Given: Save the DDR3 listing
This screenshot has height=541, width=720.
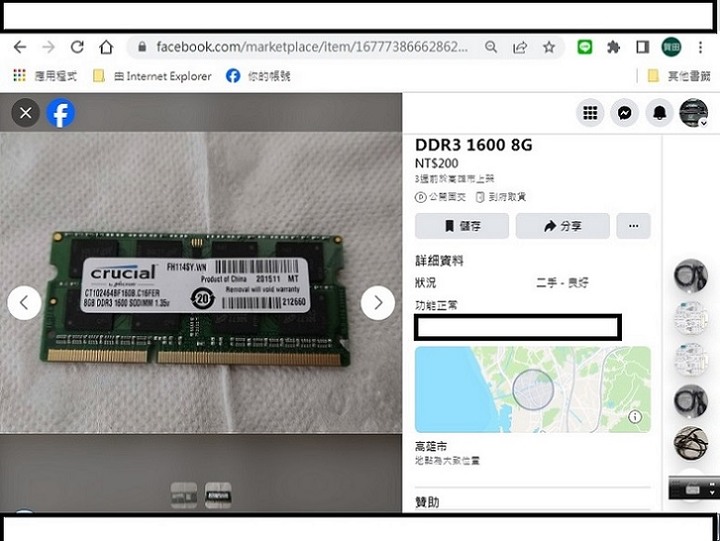Looking at the screenshot, I should pos(461,226).
